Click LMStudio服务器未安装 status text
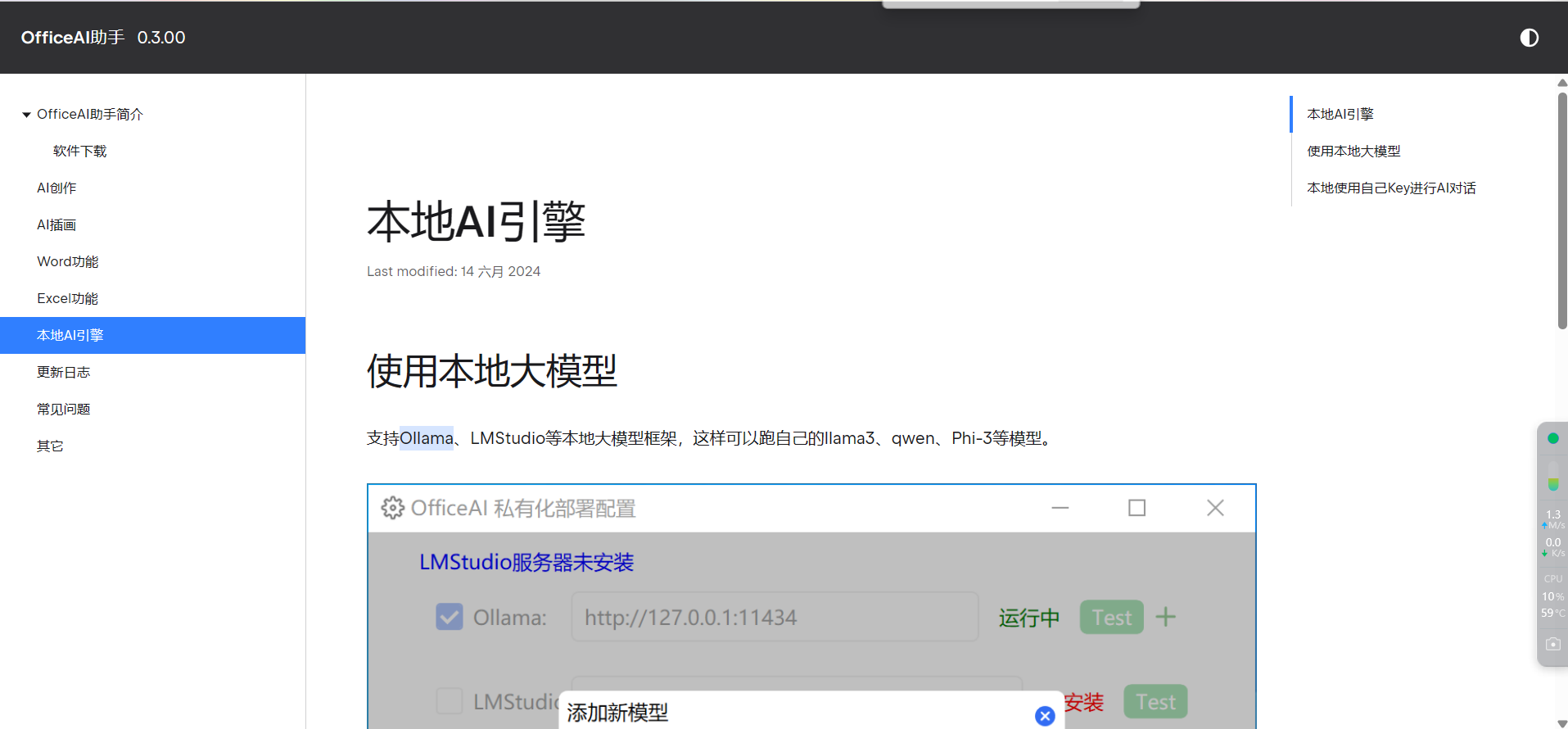This screenshot has width=1568, height=729. [x=526, y=563]
